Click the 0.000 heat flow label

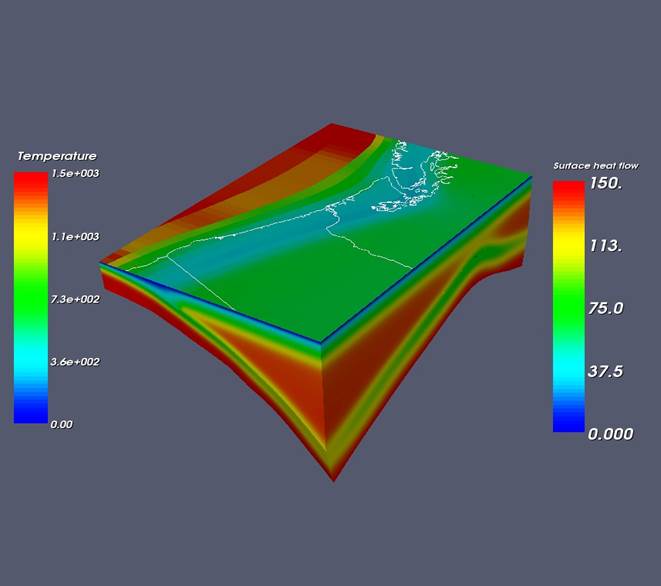coord(610,434)
